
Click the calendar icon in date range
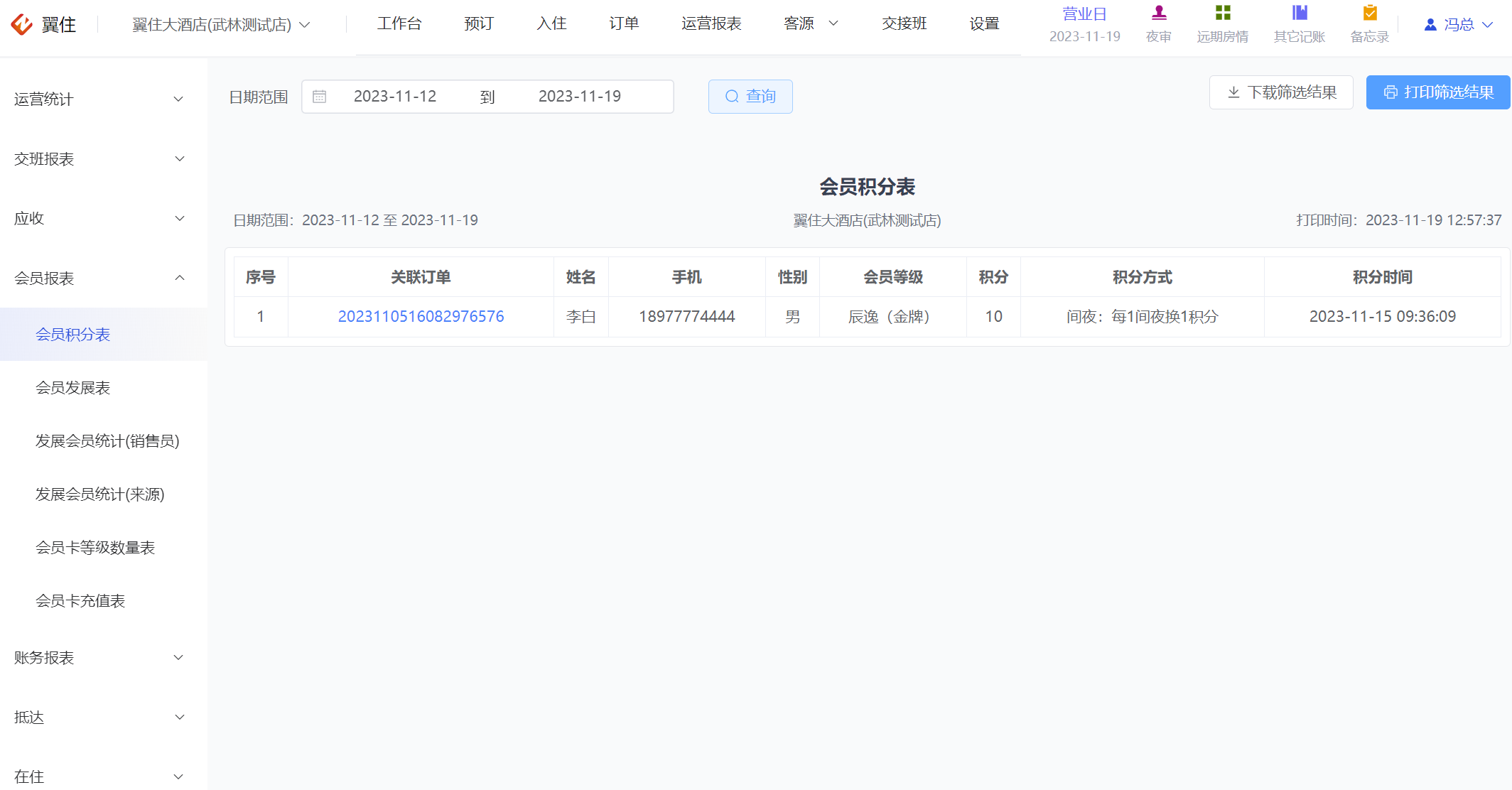pos(320,97)
